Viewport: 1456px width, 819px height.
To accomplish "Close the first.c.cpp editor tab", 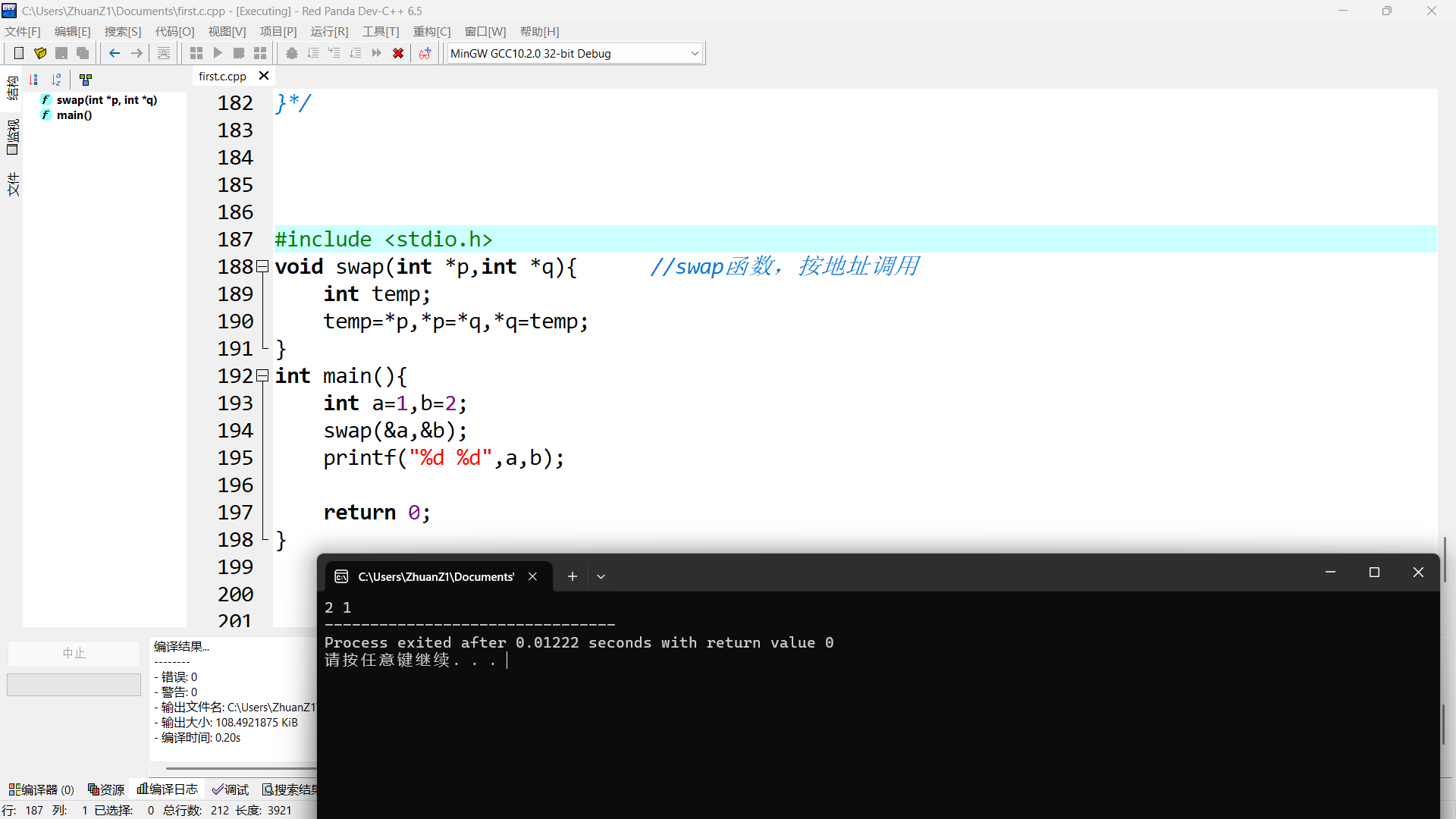I will pos(264,76).
